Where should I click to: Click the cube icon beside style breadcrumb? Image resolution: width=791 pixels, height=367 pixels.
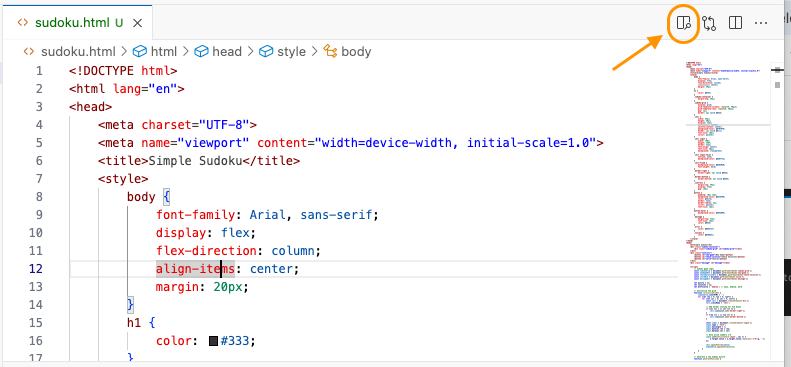click(x=266, y=51)
